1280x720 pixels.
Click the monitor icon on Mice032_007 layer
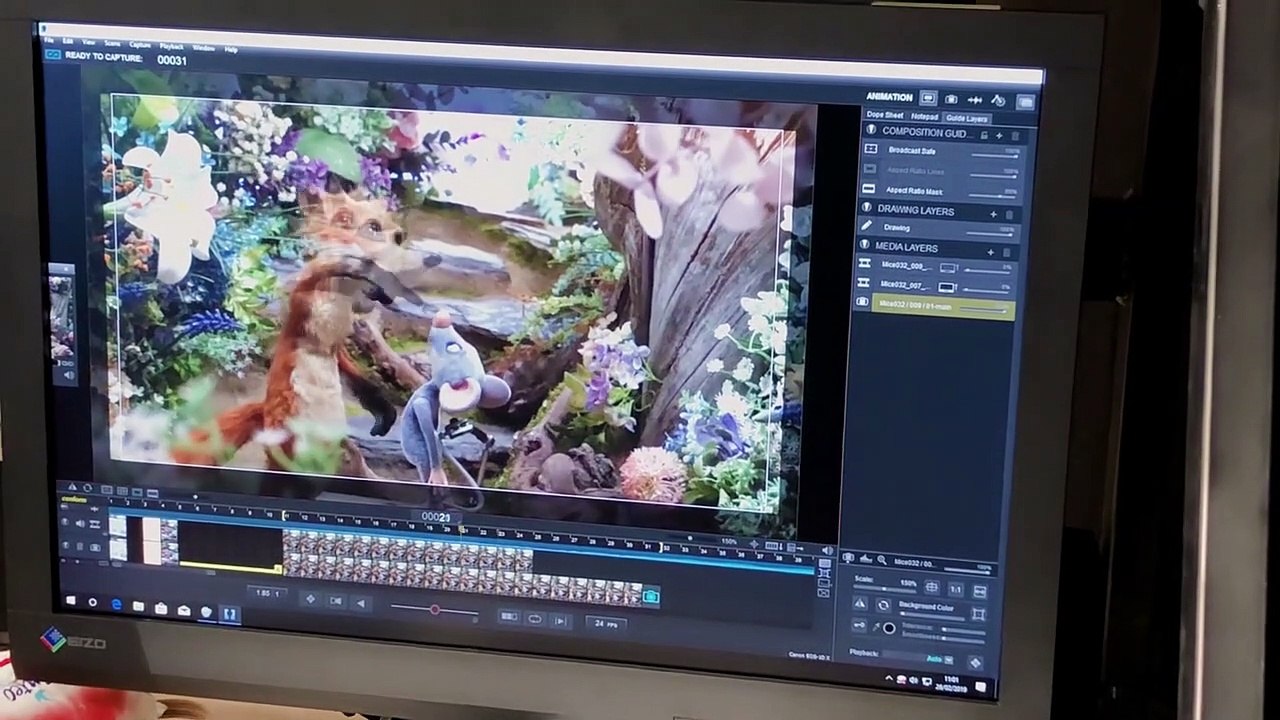click(946, 288)
